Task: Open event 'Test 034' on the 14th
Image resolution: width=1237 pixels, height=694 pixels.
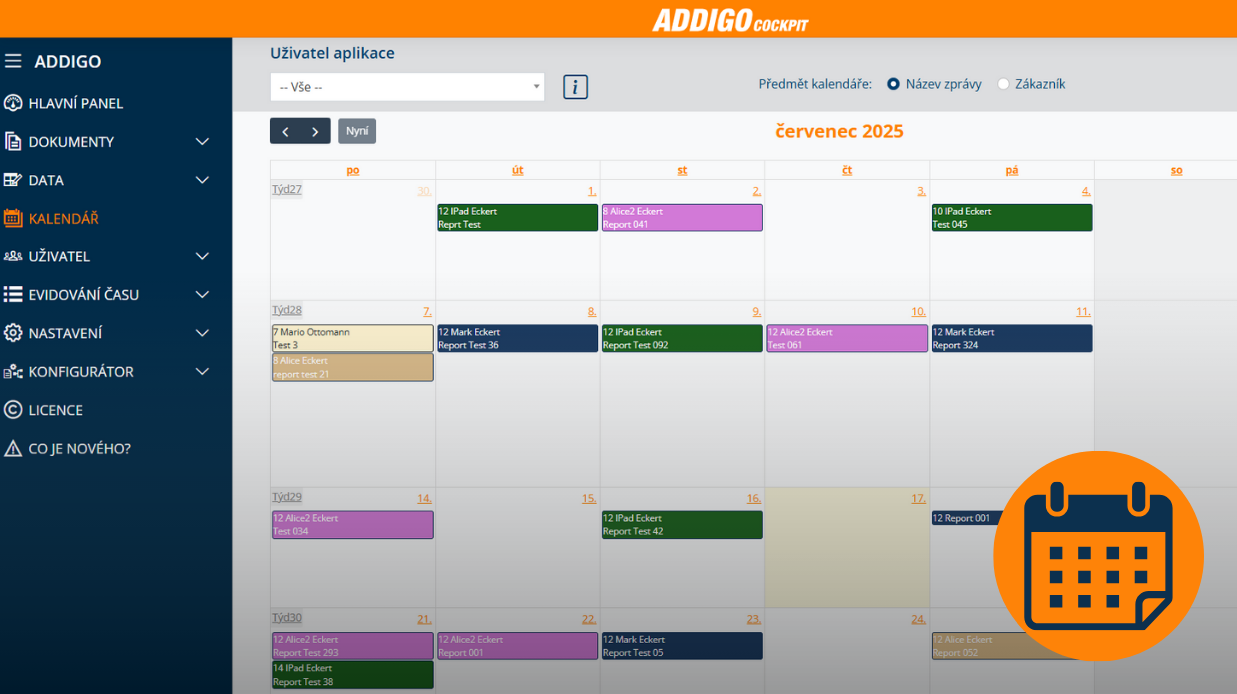Action: click(x=353, y=525)
